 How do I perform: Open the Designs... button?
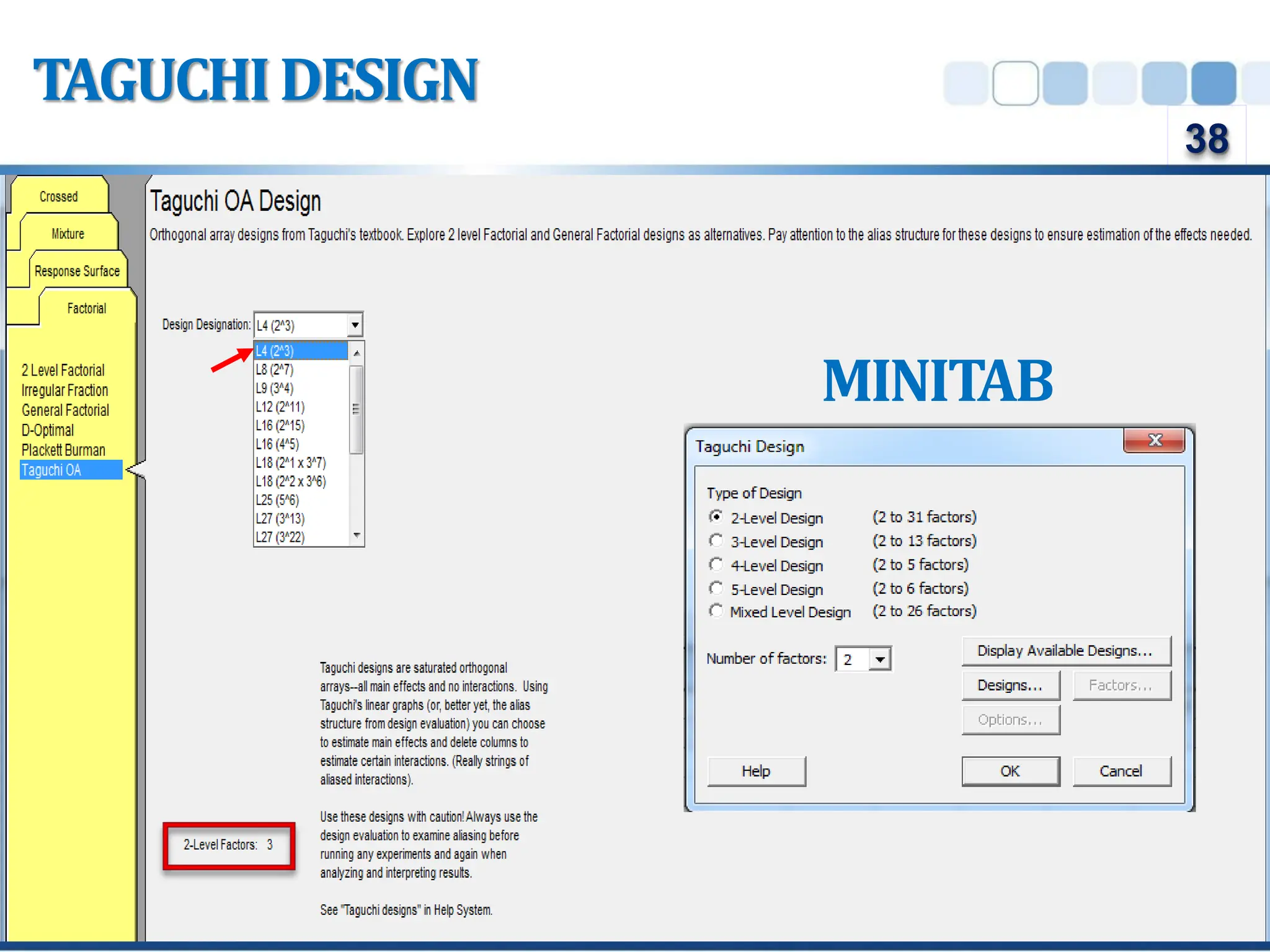tap(1010, 685)
